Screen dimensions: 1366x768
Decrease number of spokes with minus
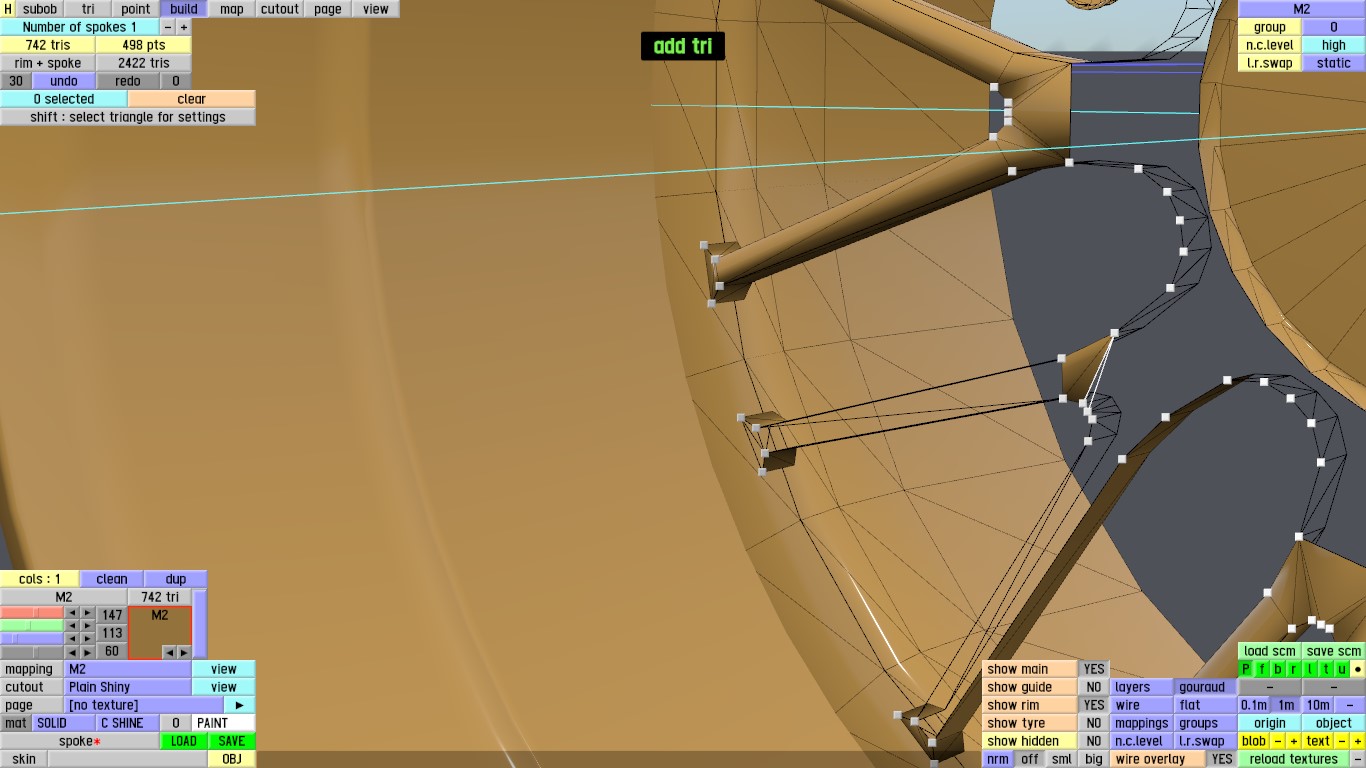click(x=168, y=27)
